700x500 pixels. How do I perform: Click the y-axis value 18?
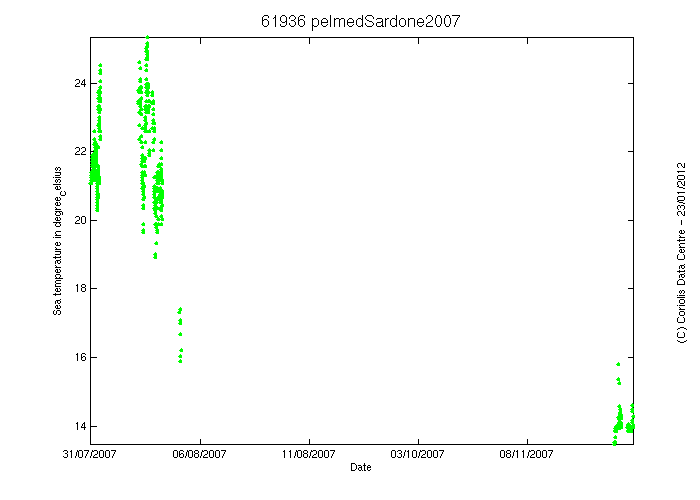pos(80,288)
